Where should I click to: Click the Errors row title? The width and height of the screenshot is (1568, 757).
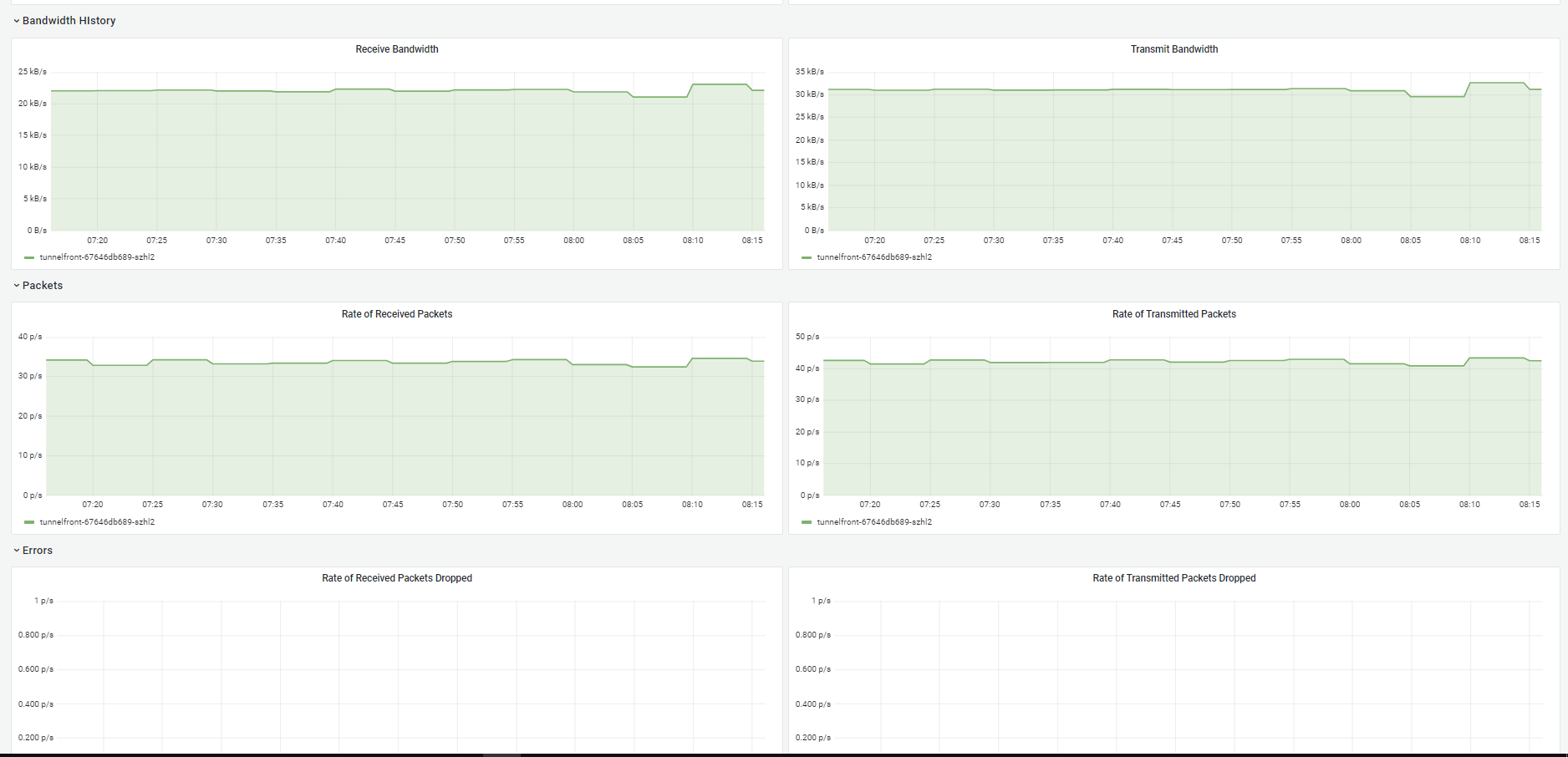coord(38,551)
